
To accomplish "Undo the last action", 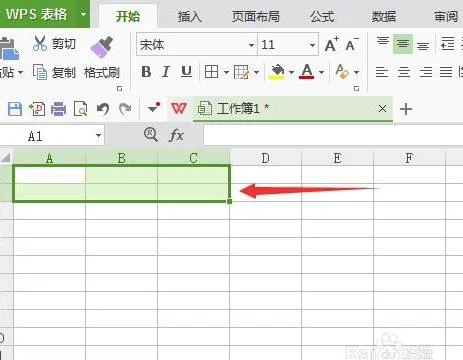I will 103,109.
